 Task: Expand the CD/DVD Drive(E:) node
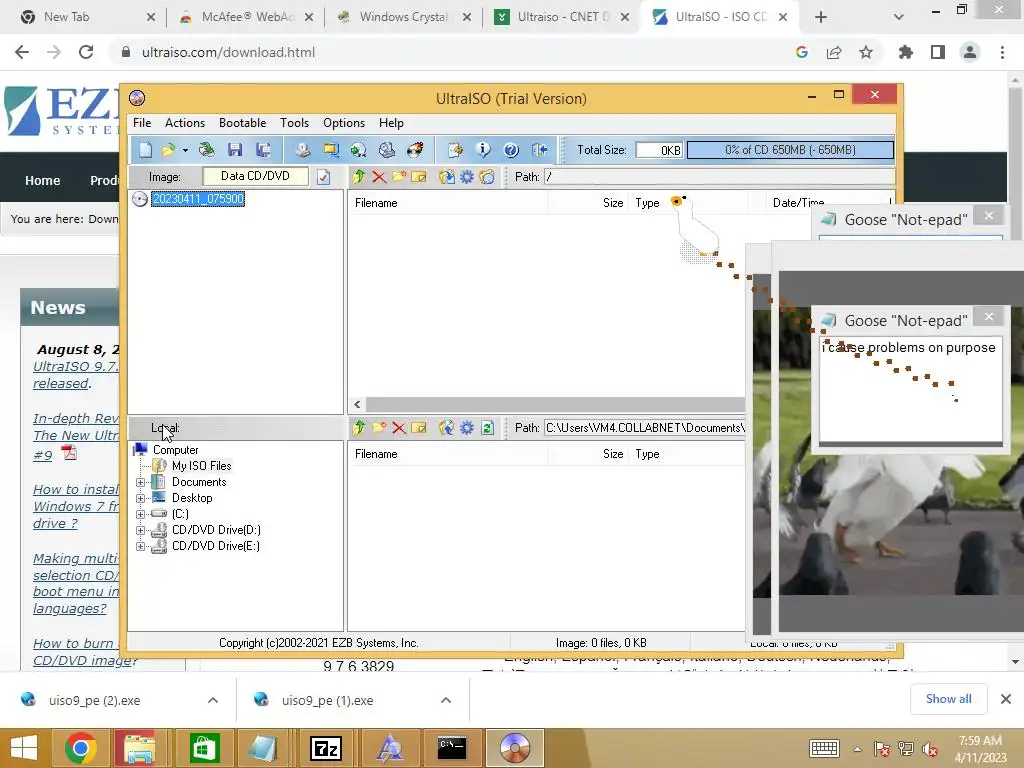[140, 547]
